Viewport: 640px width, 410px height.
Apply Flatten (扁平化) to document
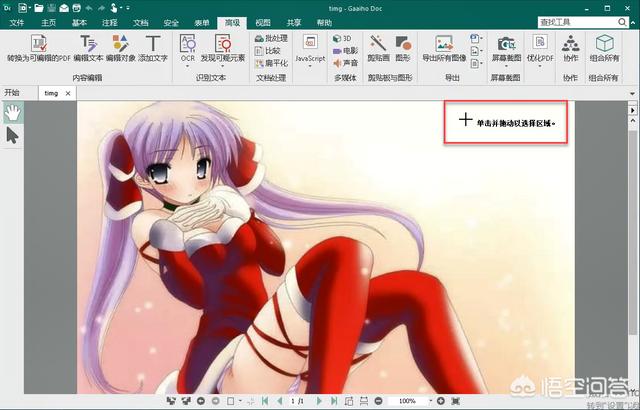coord(271,63)
